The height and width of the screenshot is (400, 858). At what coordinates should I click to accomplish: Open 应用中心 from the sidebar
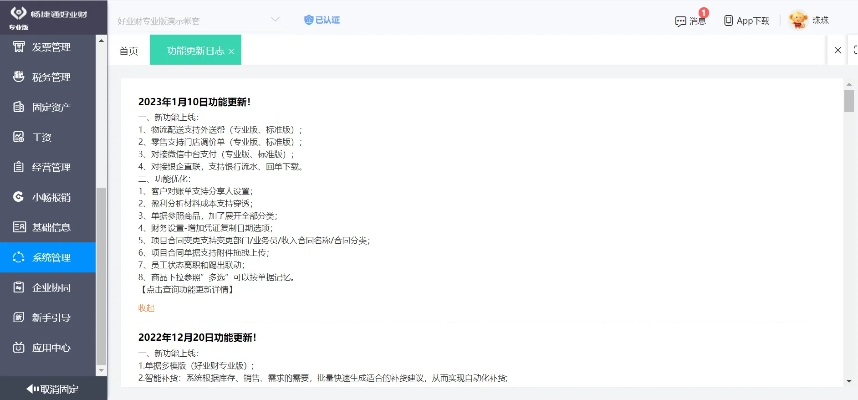50,348
